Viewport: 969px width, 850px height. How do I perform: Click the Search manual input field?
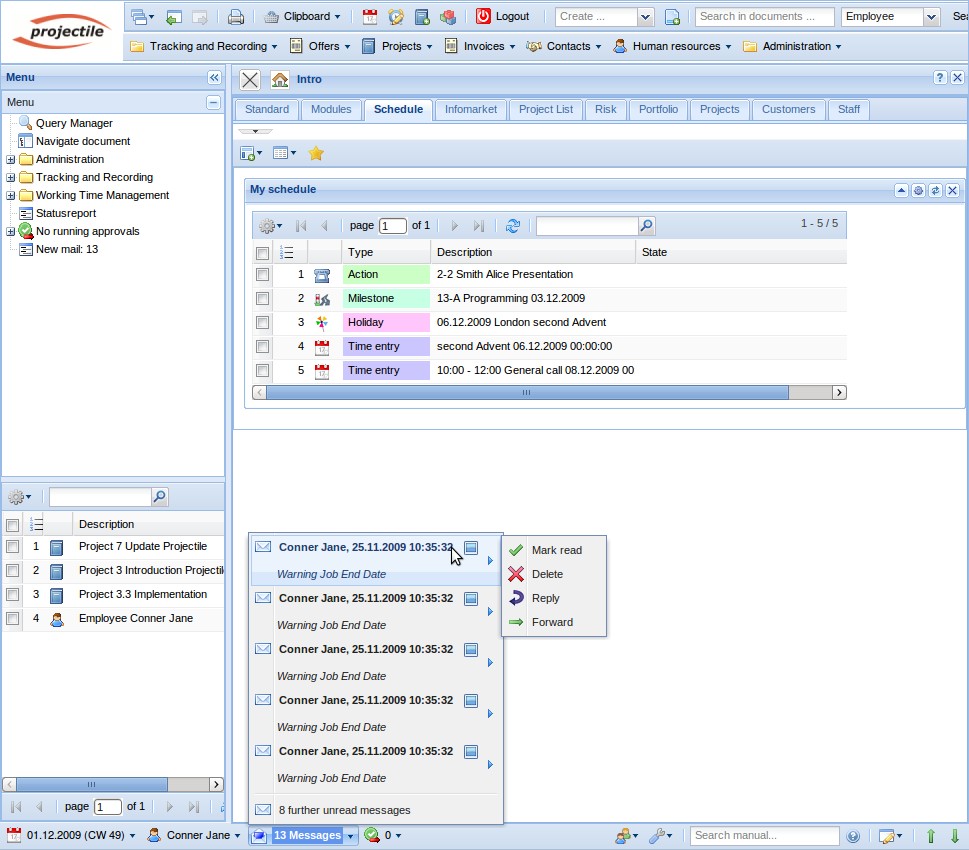click(x=765, y=836)
